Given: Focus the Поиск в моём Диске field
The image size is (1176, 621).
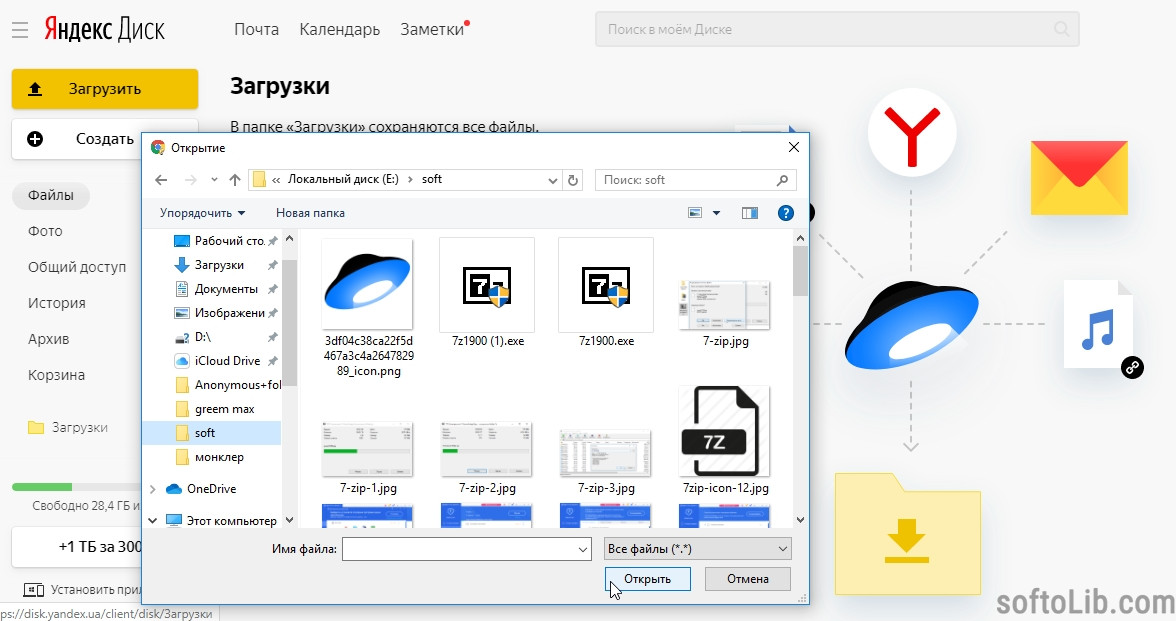Looking at the screenshot, I should pyautogui.click(x=837, y=29).
